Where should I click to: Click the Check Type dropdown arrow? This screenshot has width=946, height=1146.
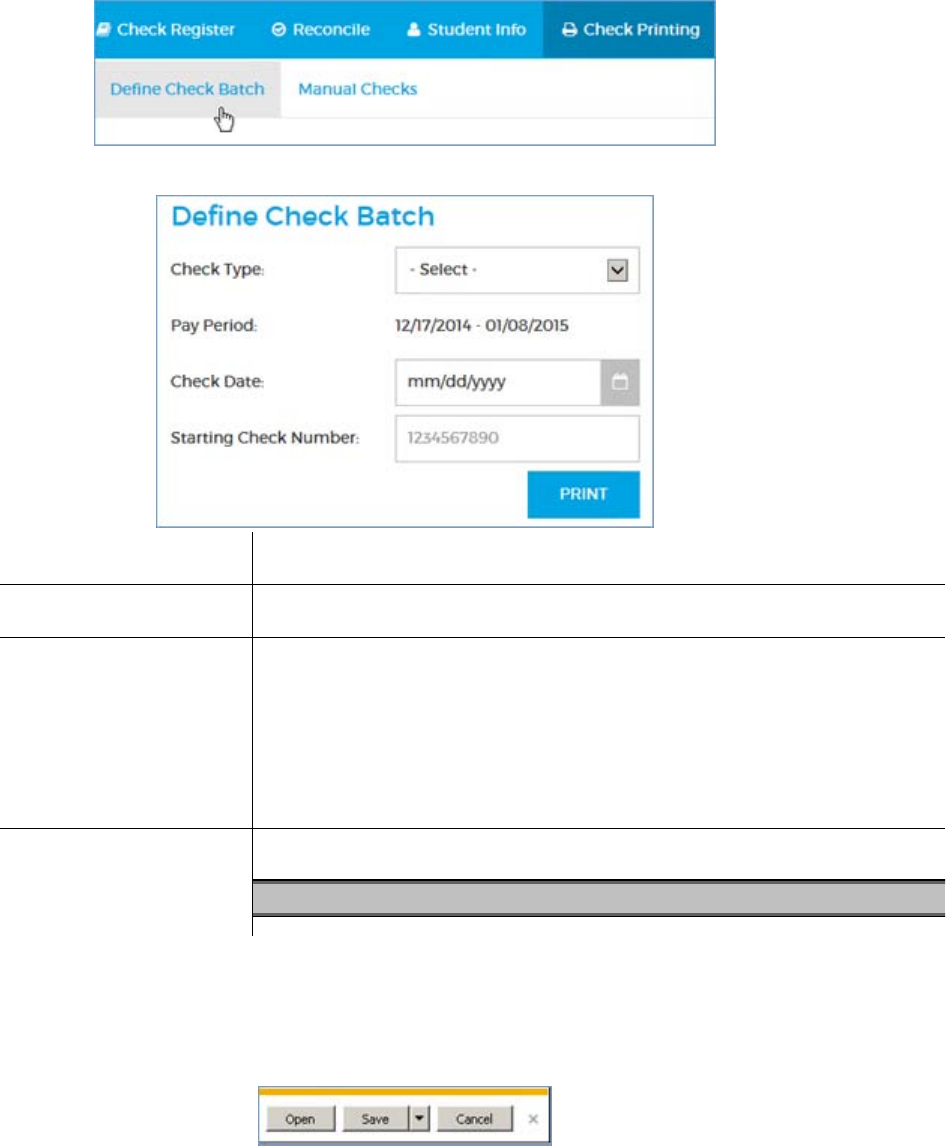click(x=618, y=270)
